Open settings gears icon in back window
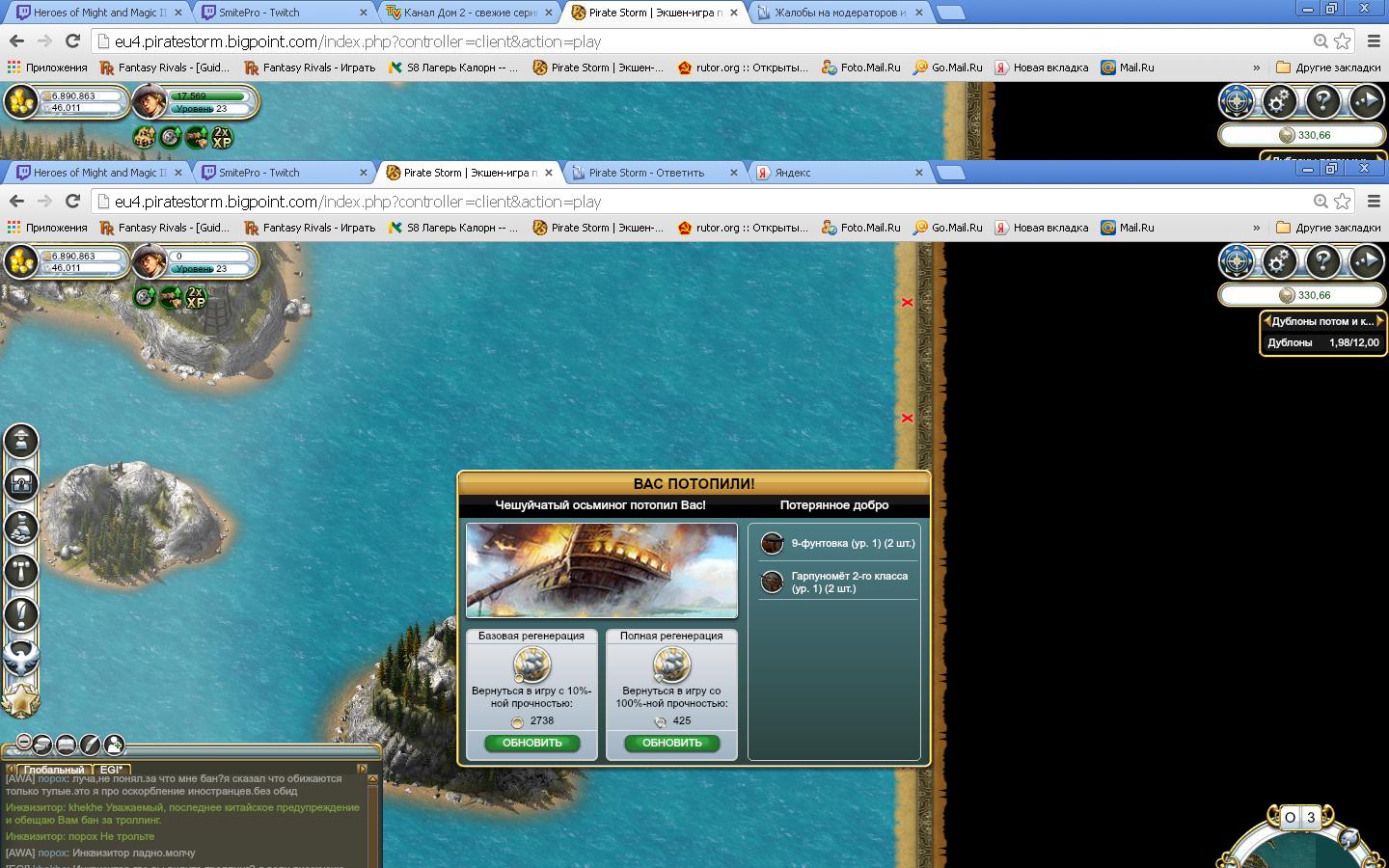Image resolution: width=1389 pixels, height=868 pixels. pyautogui.click(x=1279, y=101)
